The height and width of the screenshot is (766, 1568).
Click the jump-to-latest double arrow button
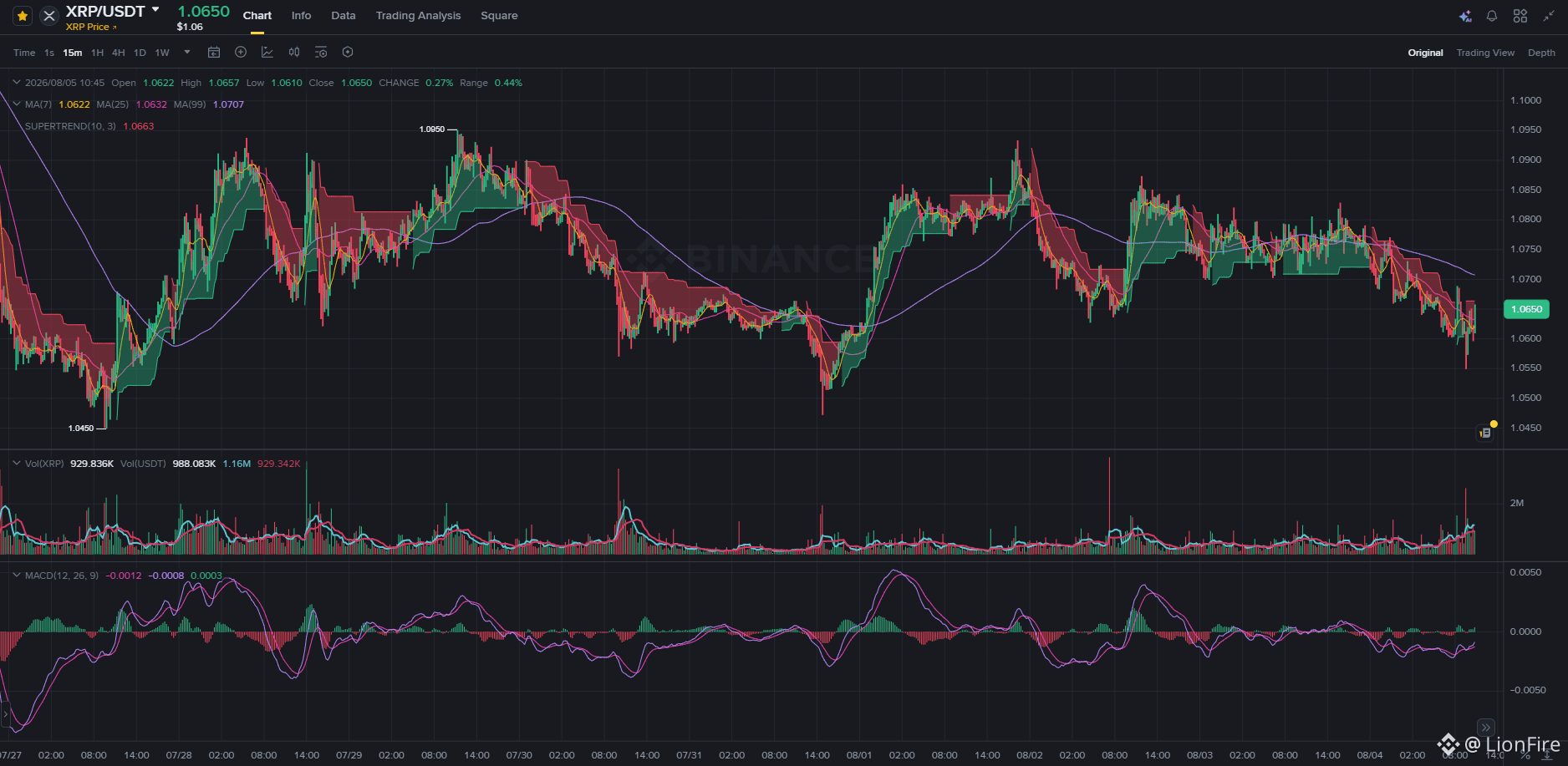[x=1485, y=728]
